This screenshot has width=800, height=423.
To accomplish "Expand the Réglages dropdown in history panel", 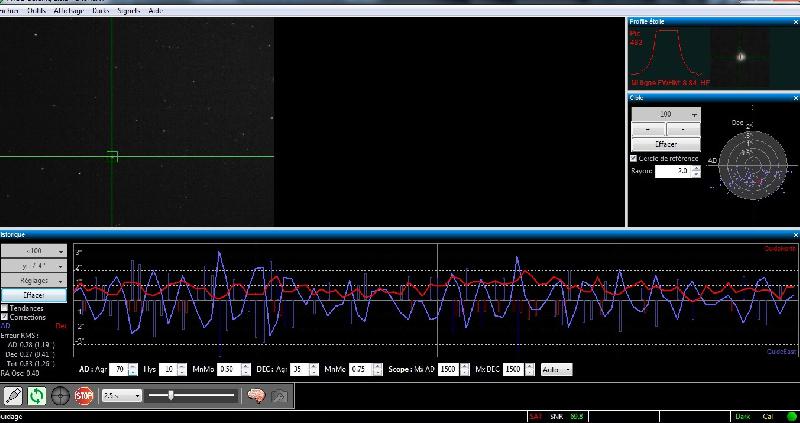I will [x=34, y=281].
